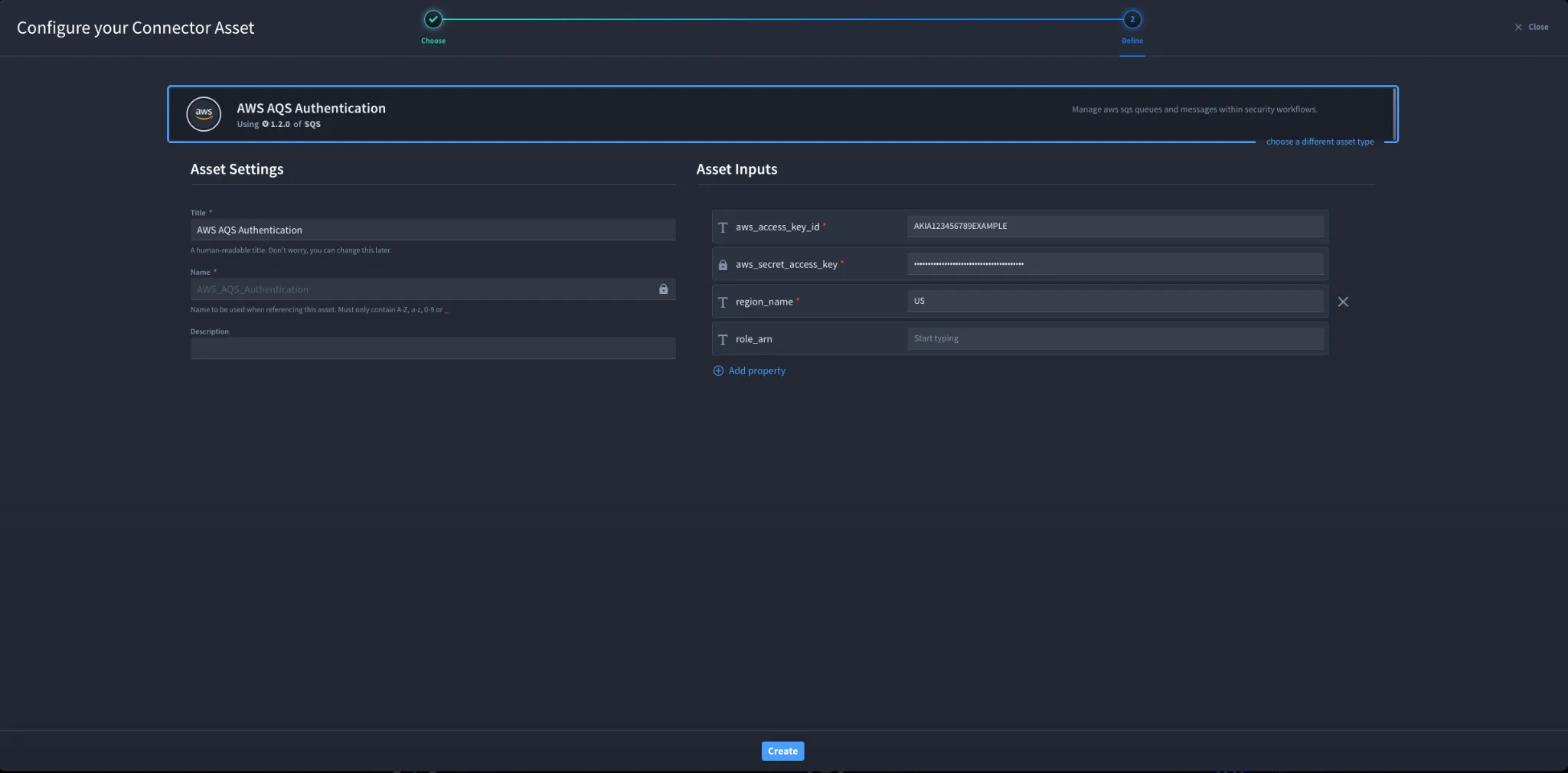Edit the aws_access_key_id value field
The width and height of the screenshot is (1568, 773).
click(1116, 226)
